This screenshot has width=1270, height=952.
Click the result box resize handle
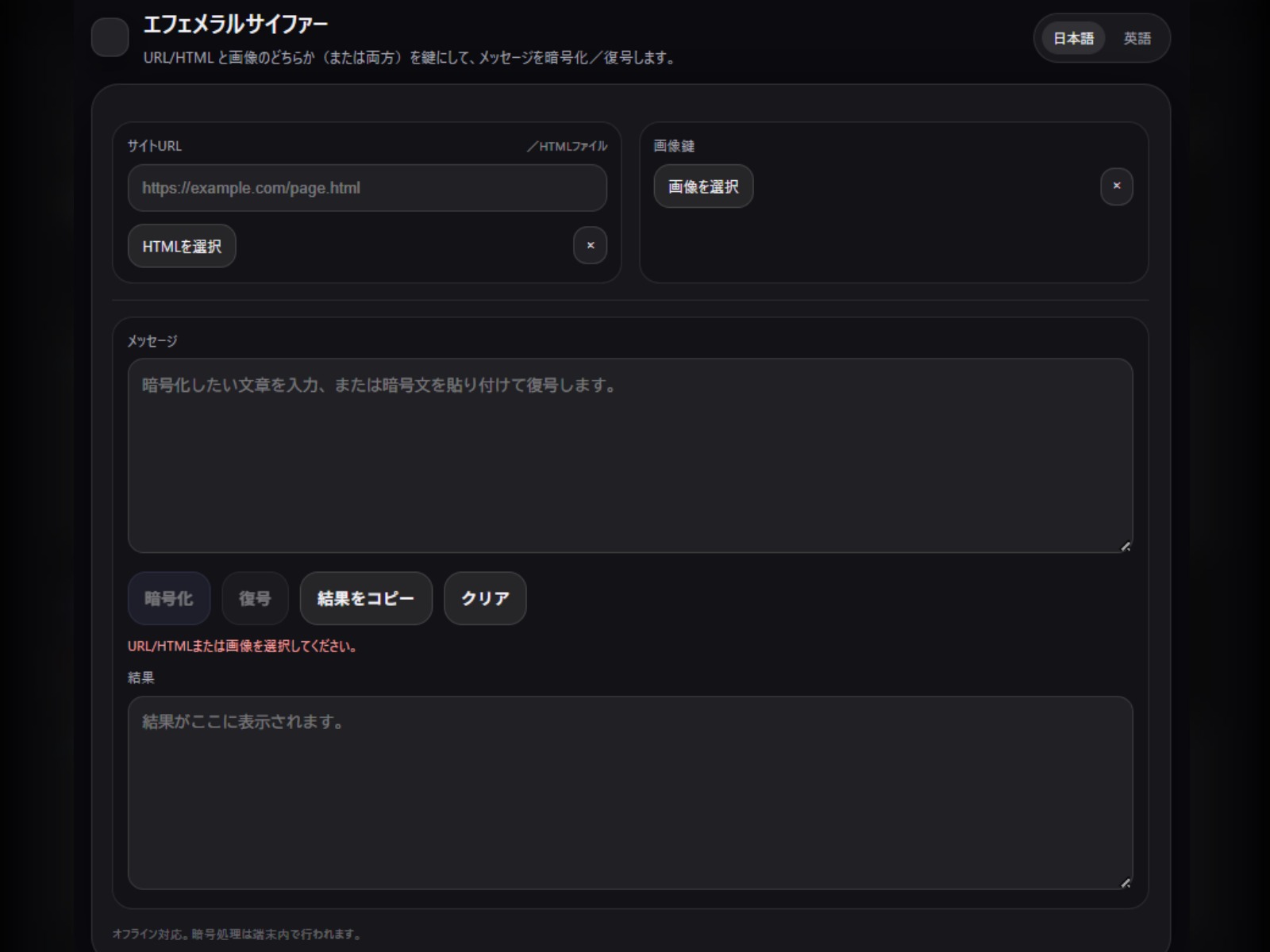pos(1125,882)
